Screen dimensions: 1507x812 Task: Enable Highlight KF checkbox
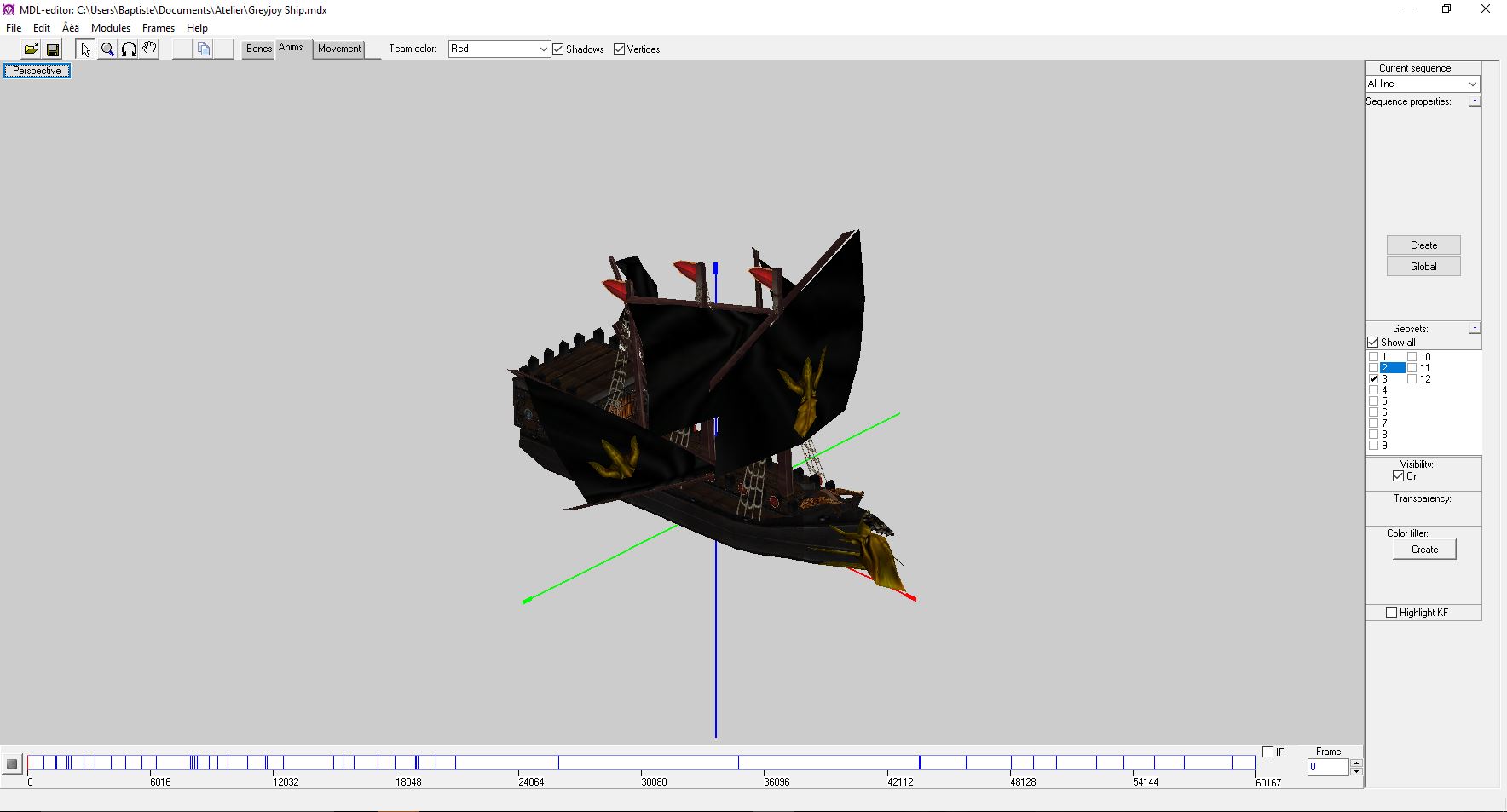pos(1392,613)
